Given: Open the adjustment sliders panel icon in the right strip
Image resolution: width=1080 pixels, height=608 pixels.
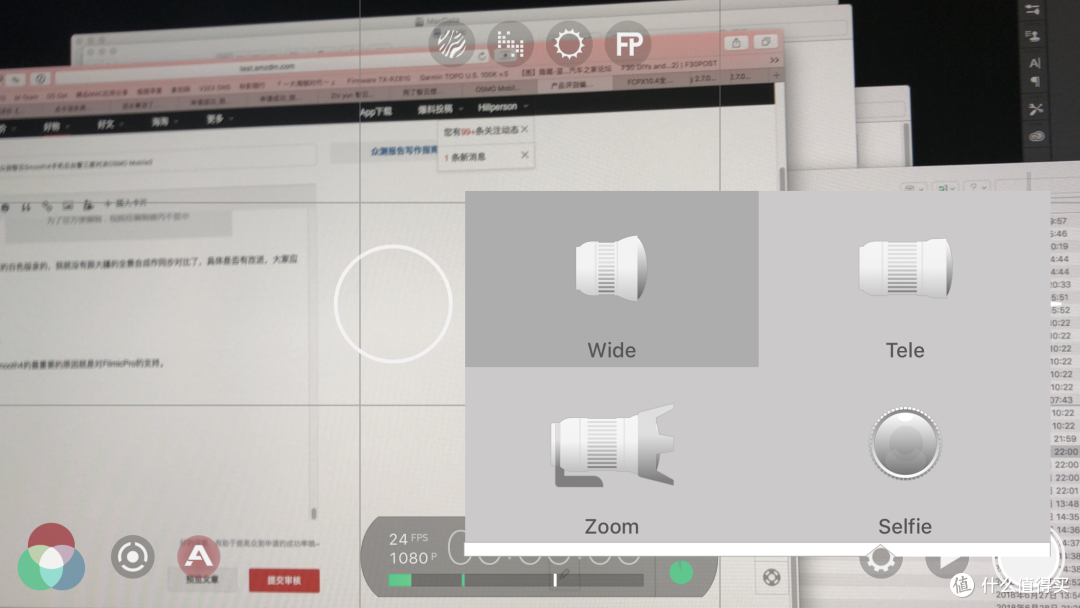Looking at the screenshot, I should point(1032,10).
